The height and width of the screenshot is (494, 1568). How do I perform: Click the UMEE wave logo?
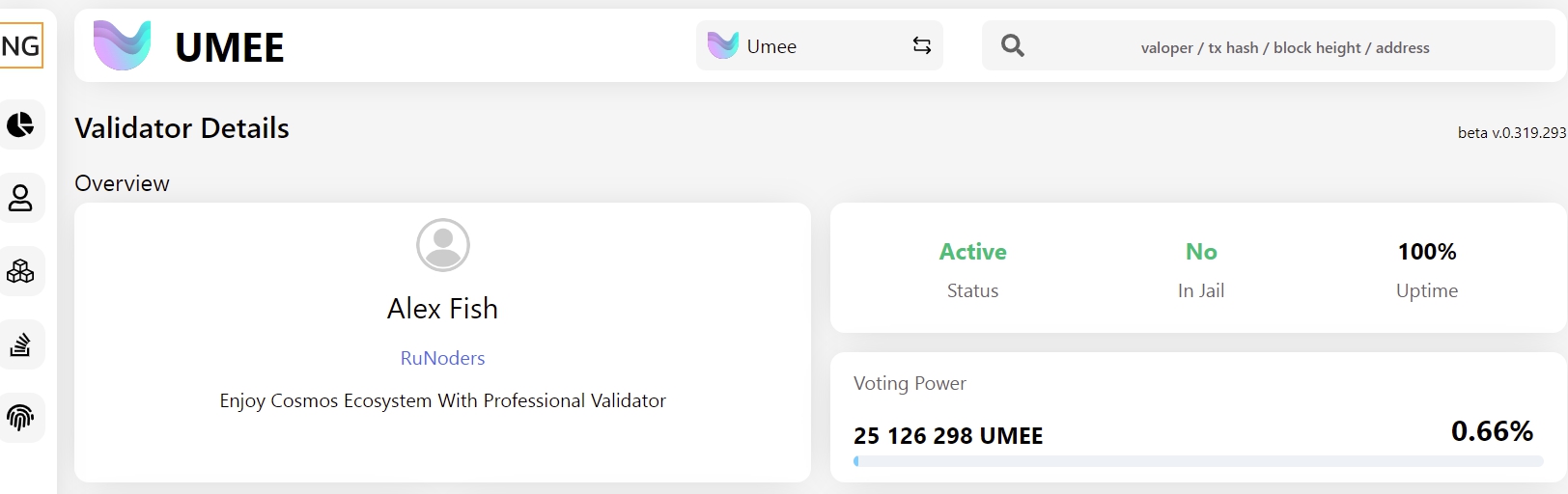point(123,45)
